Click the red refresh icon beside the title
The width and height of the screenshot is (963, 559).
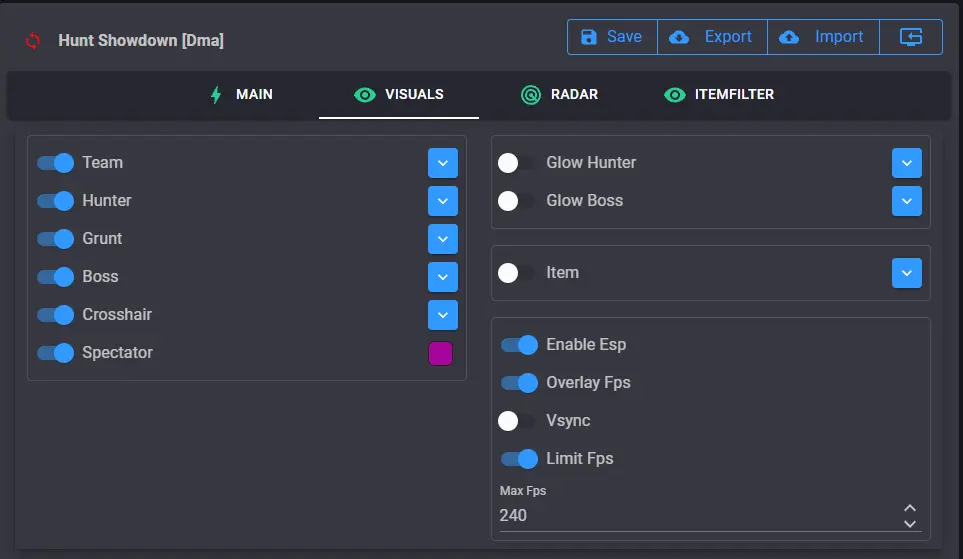33,41
